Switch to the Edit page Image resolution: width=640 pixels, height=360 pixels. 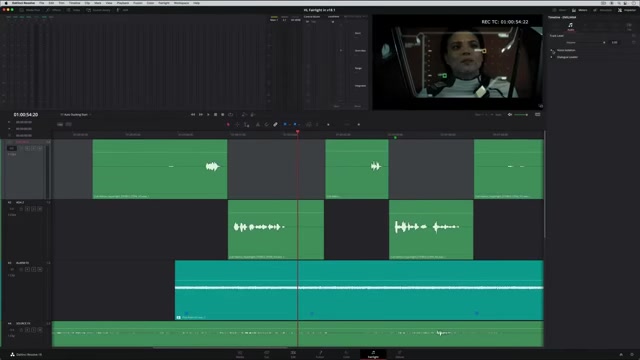(x=293, y=354)
